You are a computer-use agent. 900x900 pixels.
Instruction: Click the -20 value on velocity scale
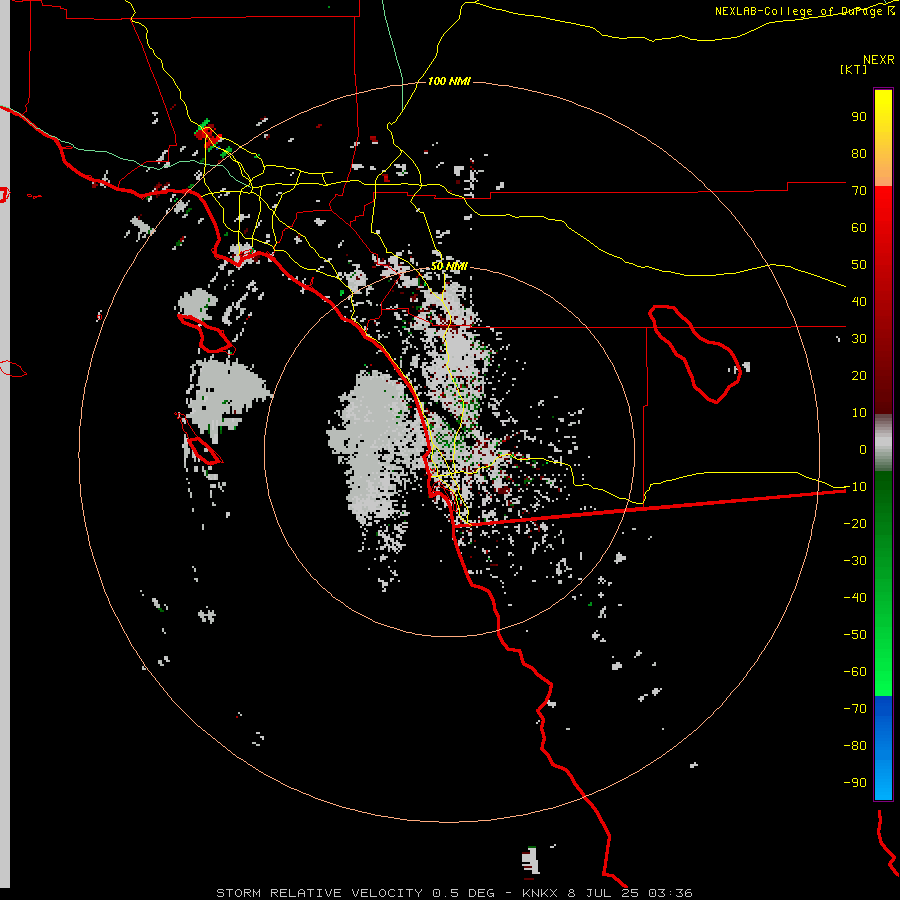[x=855, y=524]
